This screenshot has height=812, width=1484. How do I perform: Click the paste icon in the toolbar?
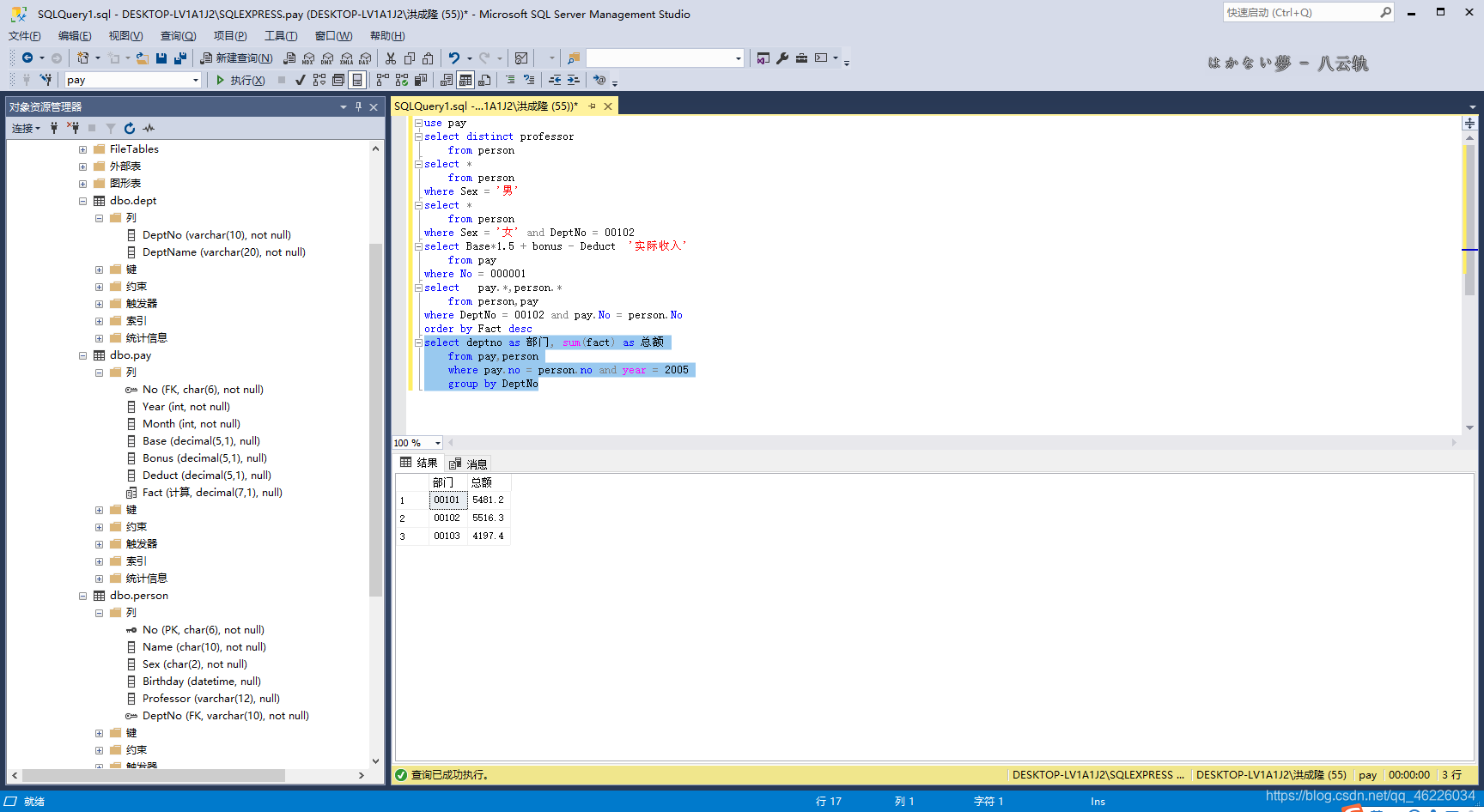click(x=428, y=58)
